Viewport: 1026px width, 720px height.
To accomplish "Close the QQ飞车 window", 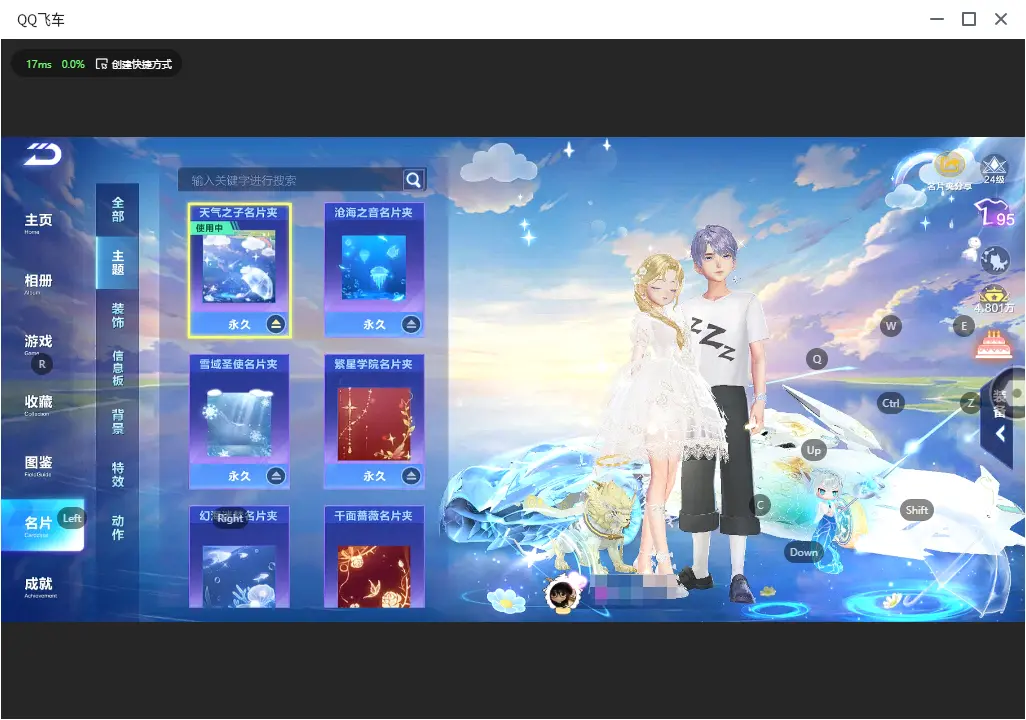I will [1001, 19].
